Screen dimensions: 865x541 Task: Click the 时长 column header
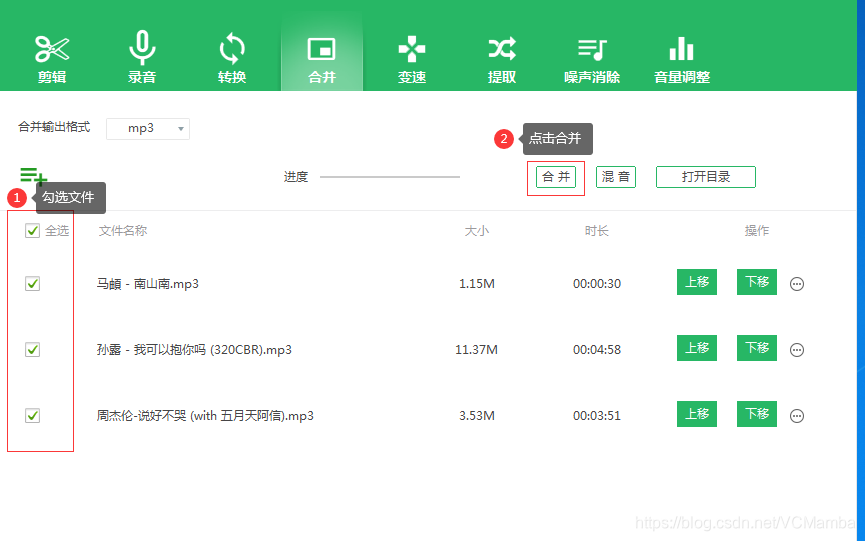point(596,231)
